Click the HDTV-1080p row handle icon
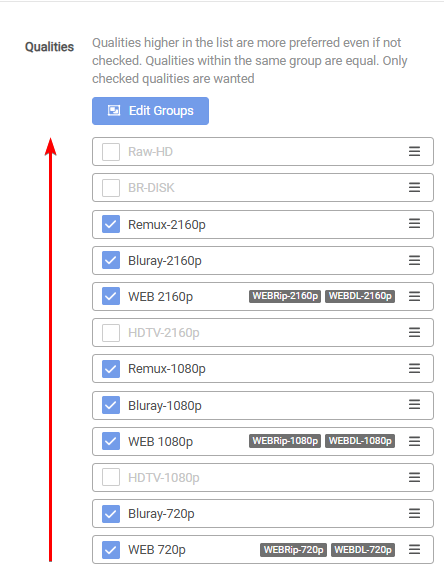The image size is (444, 571). pos(414,477)
